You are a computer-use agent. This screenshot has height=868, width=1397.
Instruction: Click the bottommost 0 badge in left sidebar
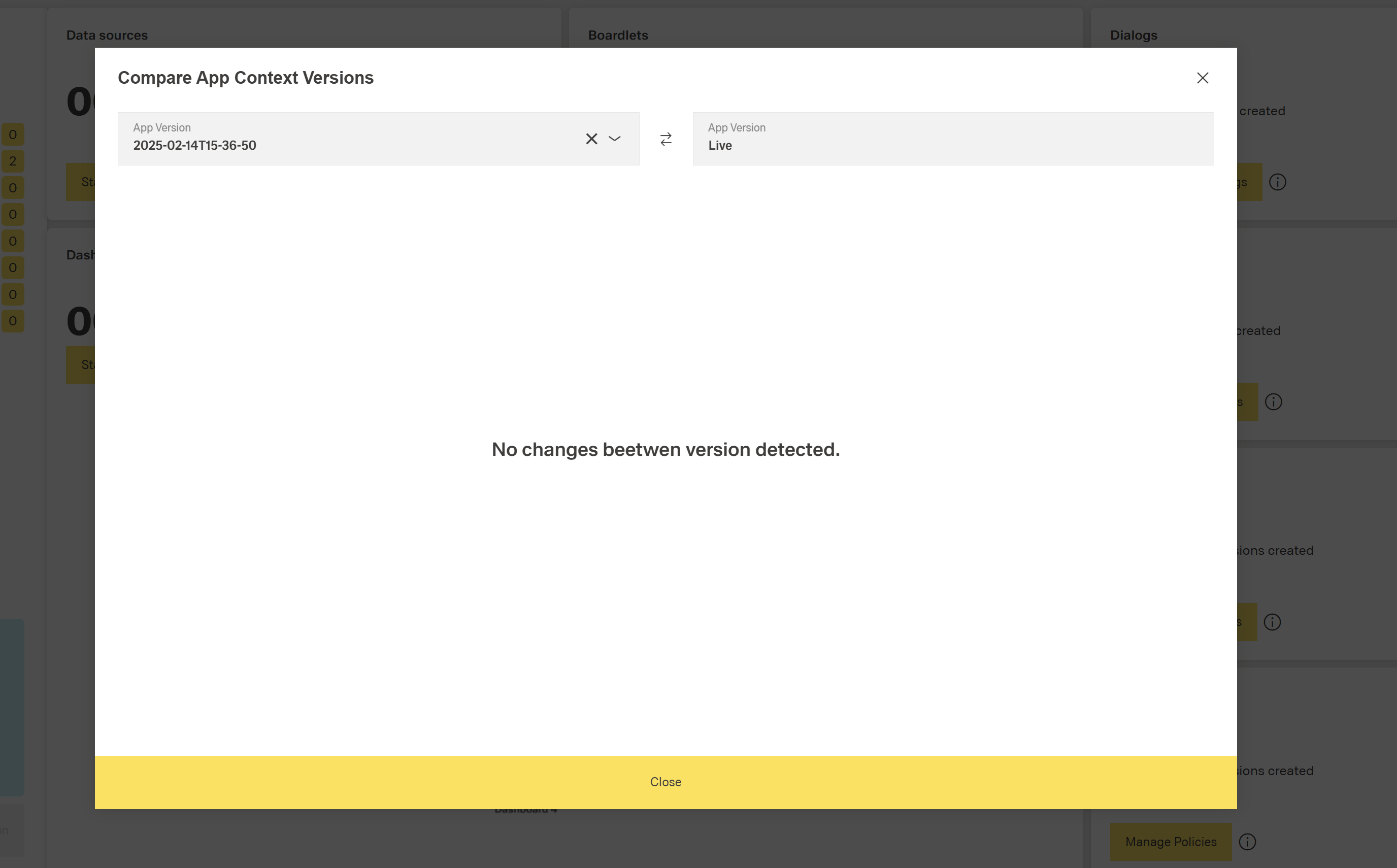(13, 321)
